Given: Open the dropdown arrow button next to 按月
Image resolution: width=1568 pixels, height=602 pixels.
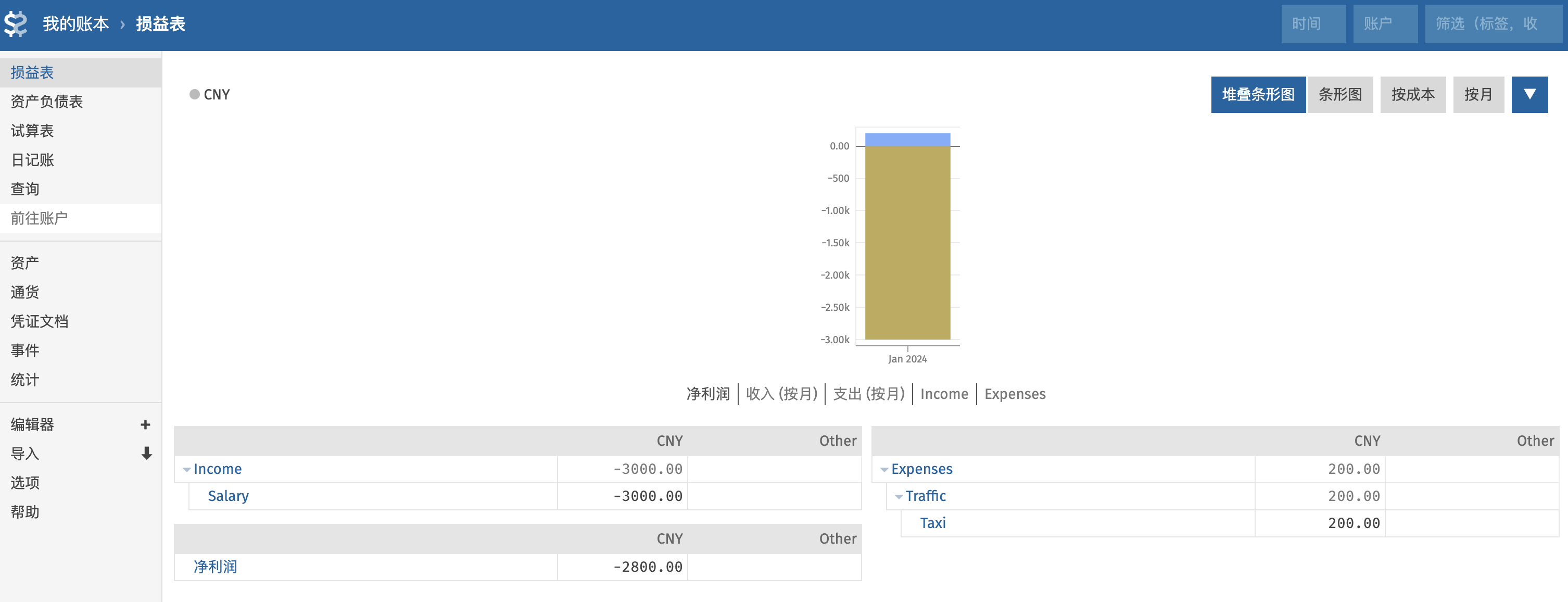Looking at the screenshot, I should pos(1529,94).
